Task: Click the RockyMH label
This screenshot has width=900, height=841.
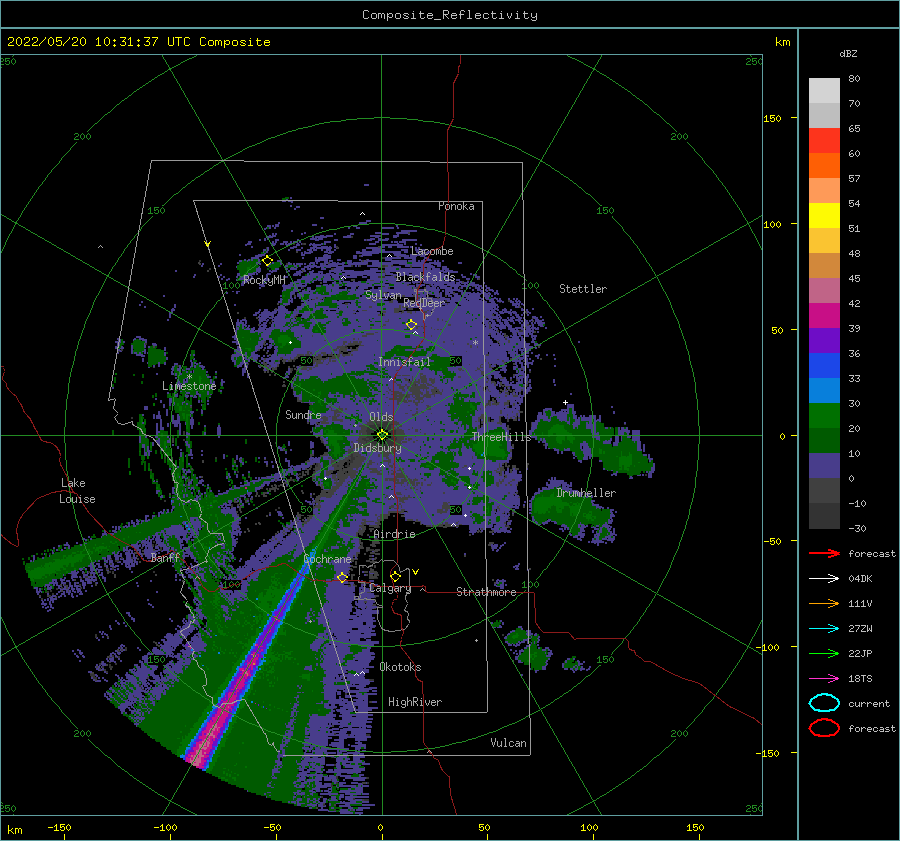Action: coord(264,280)
